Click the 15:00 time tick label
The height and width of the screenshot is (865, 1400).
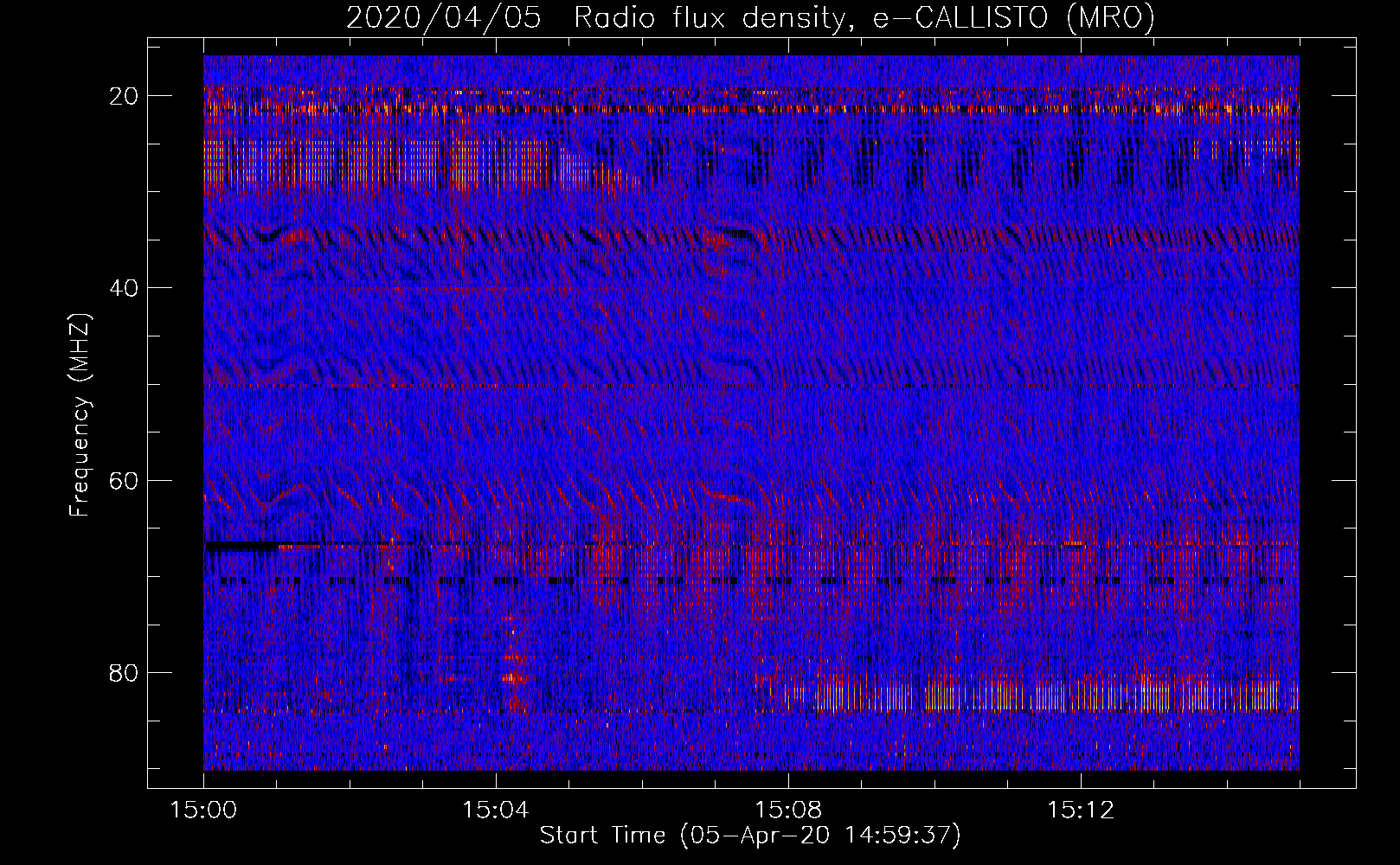pos(203,811)
